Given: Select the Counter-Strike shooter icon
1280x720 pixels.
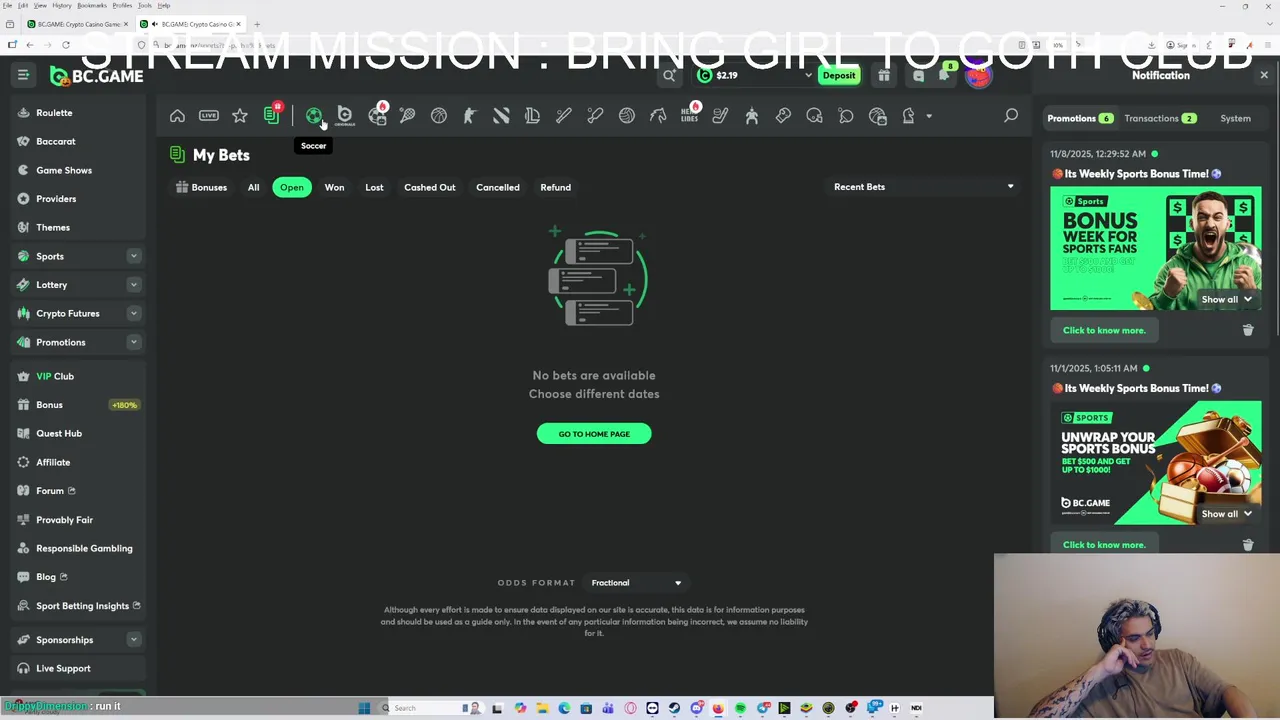Looking at the screenshot, I should tap(470, 116).
